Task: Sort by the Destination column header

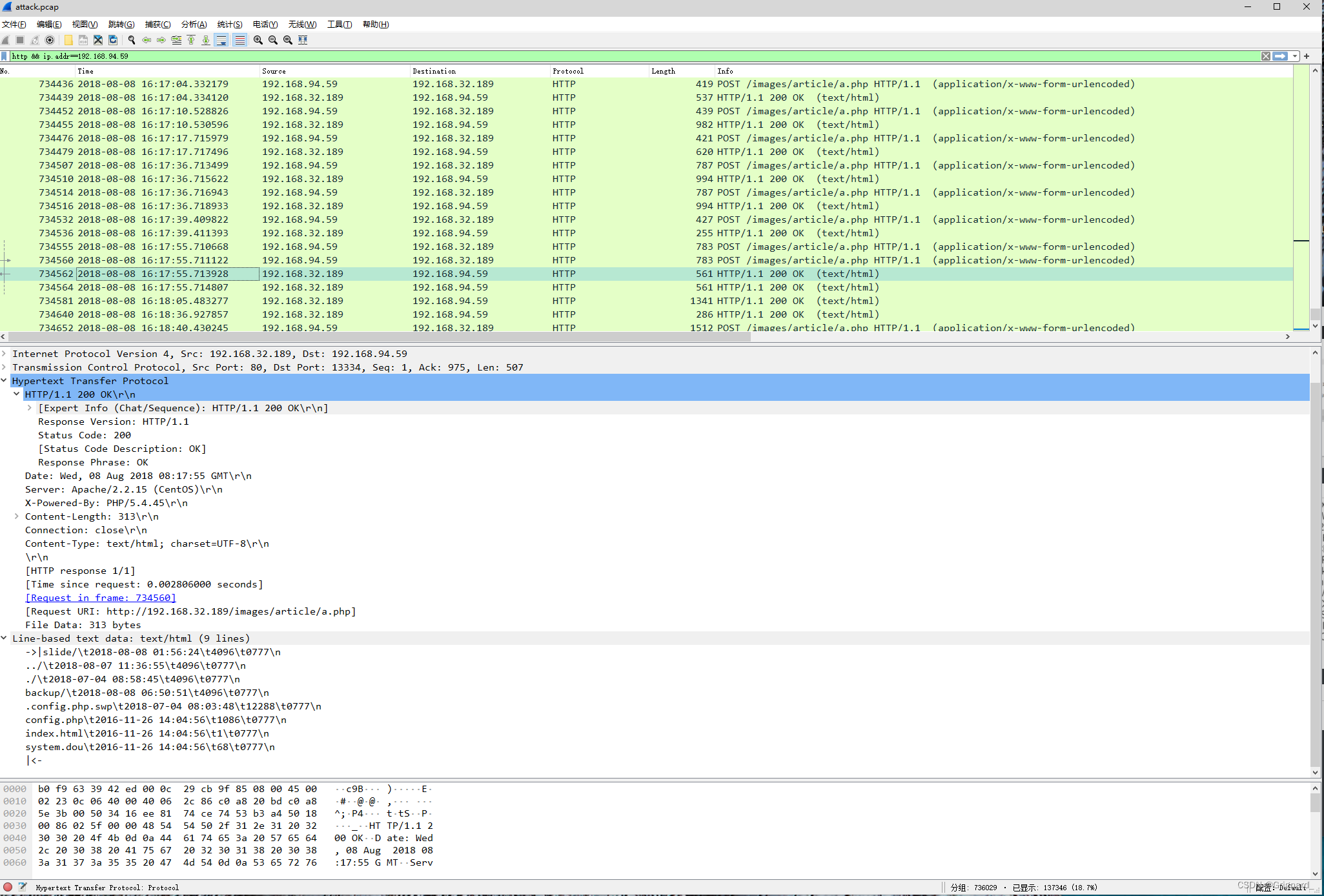Action: 480,71
